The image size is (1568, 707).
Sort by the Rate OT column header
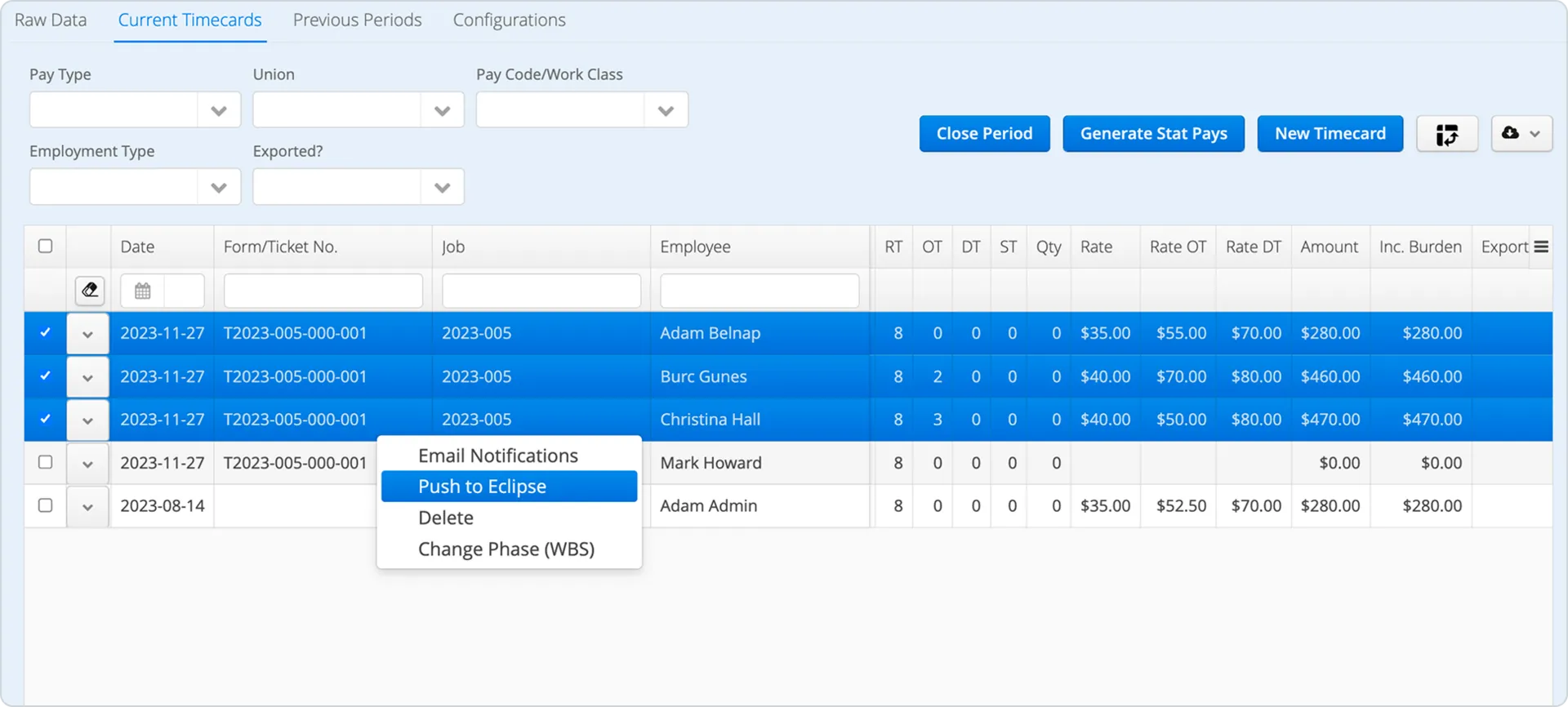pos(1178,247)
